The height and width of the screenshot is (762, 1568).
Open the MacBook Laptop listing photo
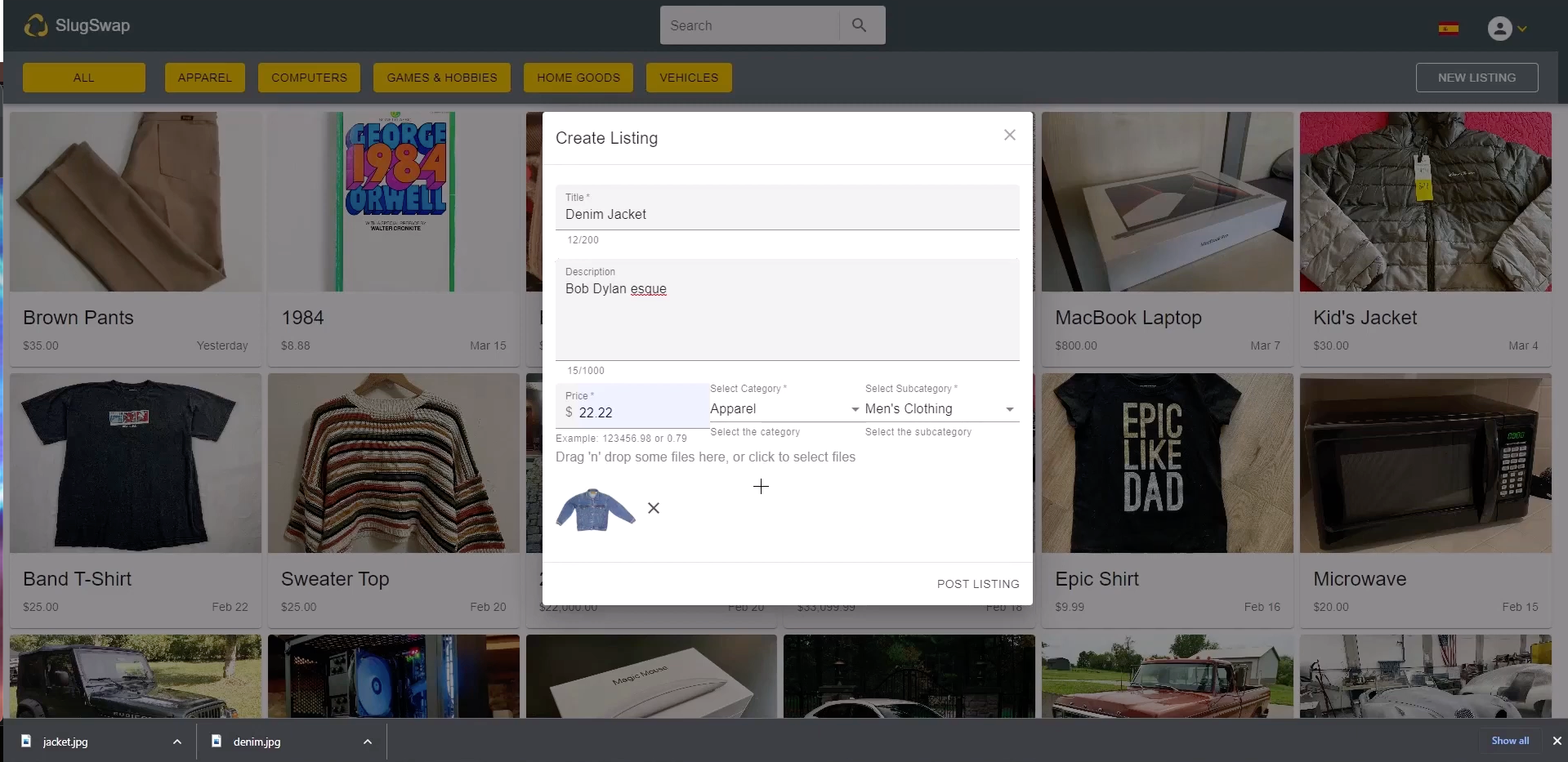point(1168,202)
